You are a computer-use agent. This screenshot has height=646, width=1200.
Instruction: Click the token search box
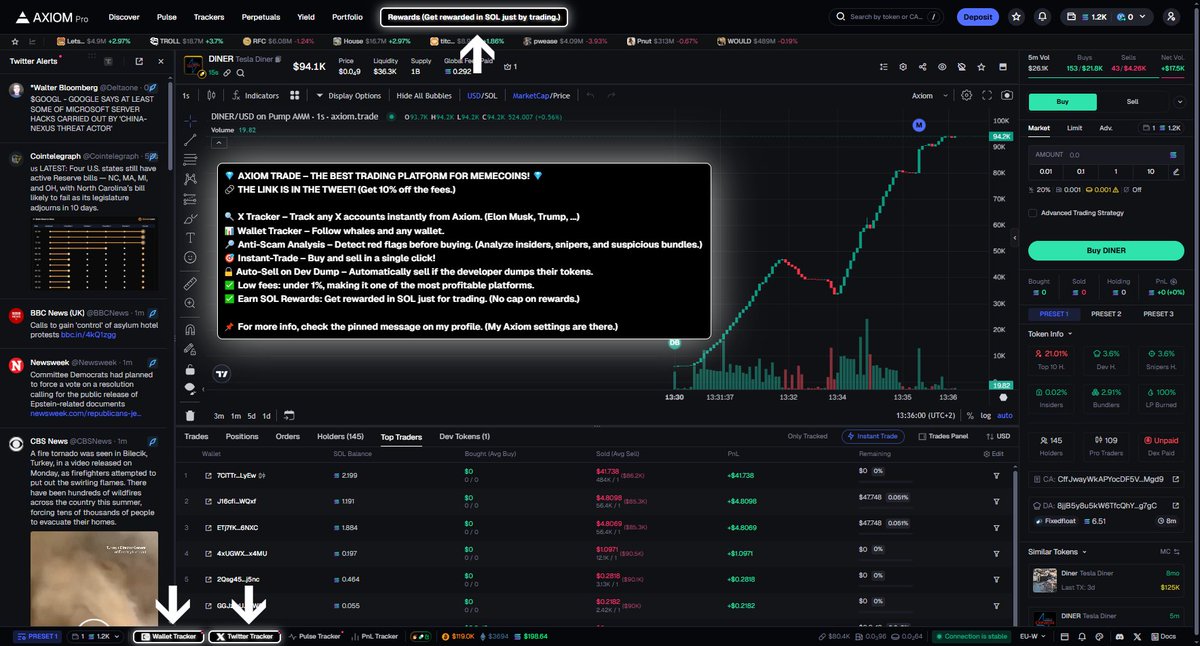tap(887, 17)
